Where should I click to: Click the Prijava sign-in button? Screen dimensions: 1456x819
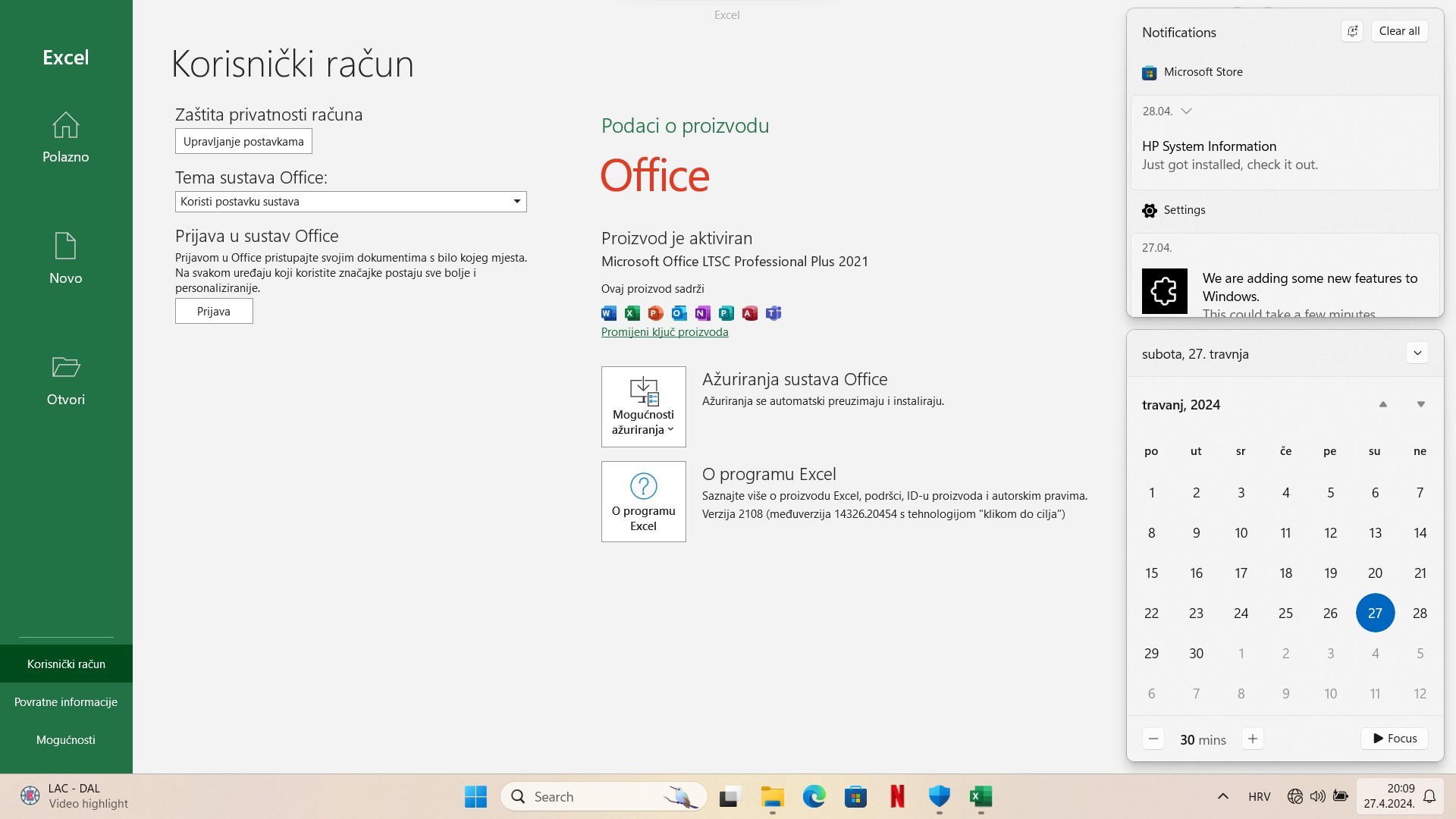[x=214, y=311]
